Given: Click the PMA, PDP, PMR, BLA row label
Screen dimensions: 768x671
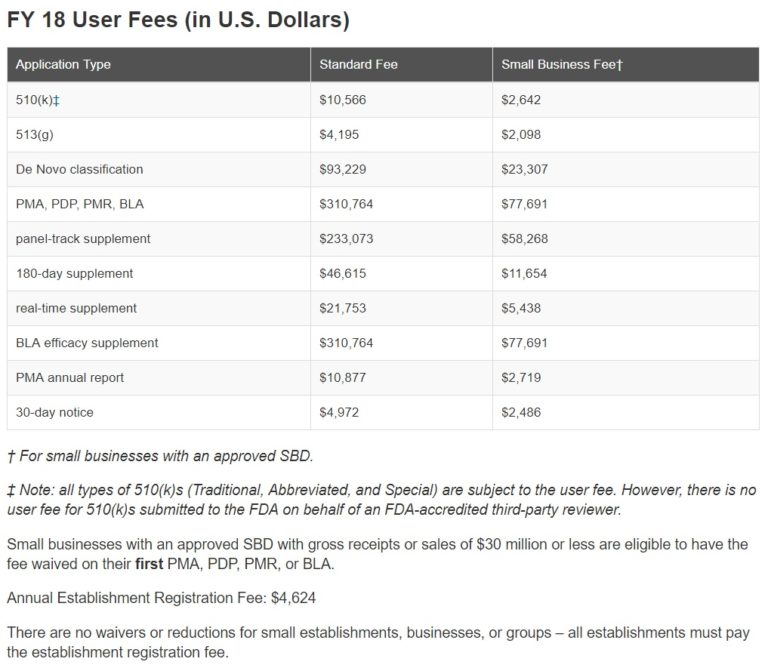Looking at the screenshot, I should 79,204.
